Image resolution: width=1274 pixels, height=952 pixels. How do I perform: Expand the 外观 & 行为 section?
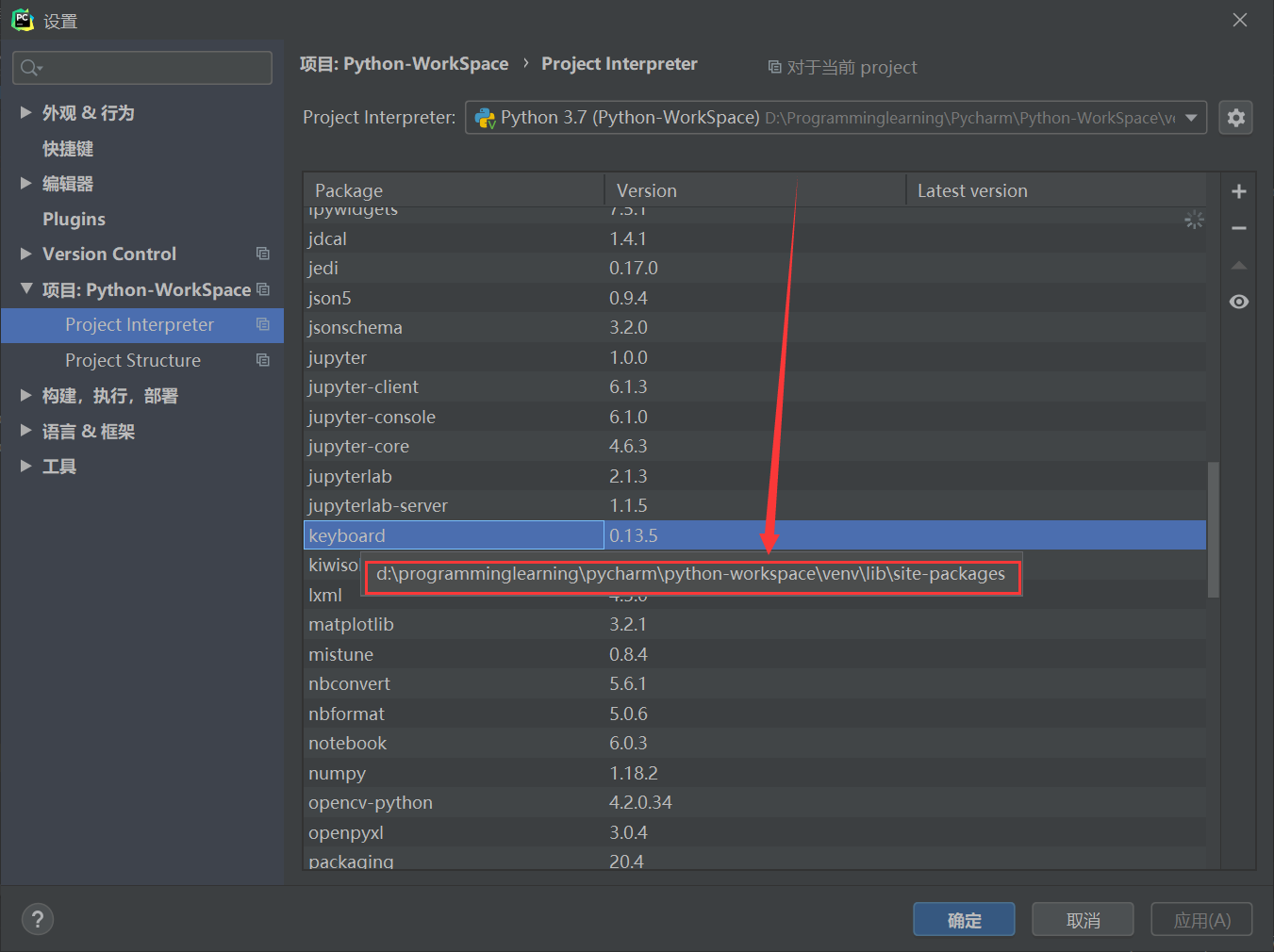(25, 112)
